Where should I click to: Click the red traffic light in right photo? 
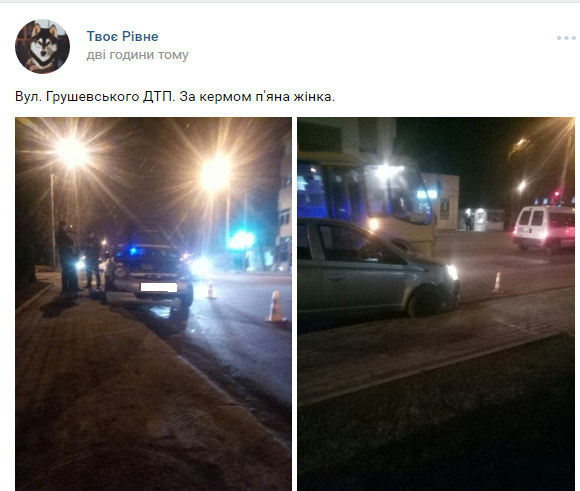[x=557, y=194]
